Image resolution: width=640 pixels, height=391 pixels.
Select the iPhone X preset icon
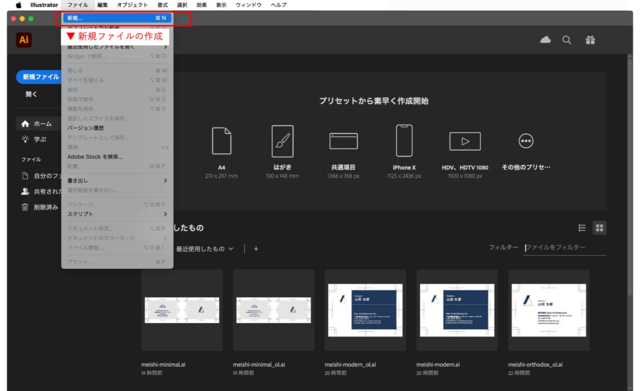[x=404, y=141]
